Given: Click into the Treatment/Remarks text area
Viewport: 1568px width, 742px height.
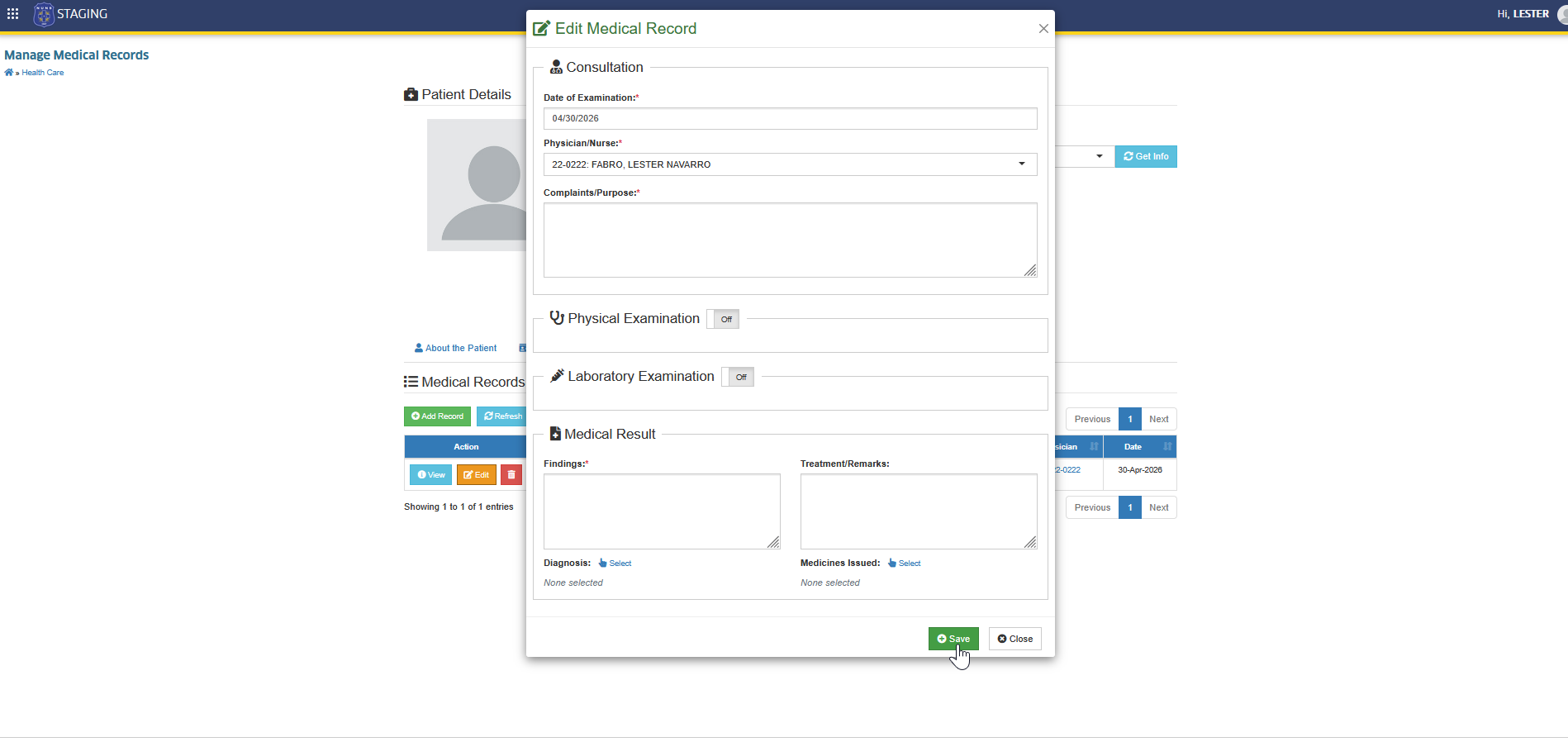Looking at the screenshot, I should 919,511.
